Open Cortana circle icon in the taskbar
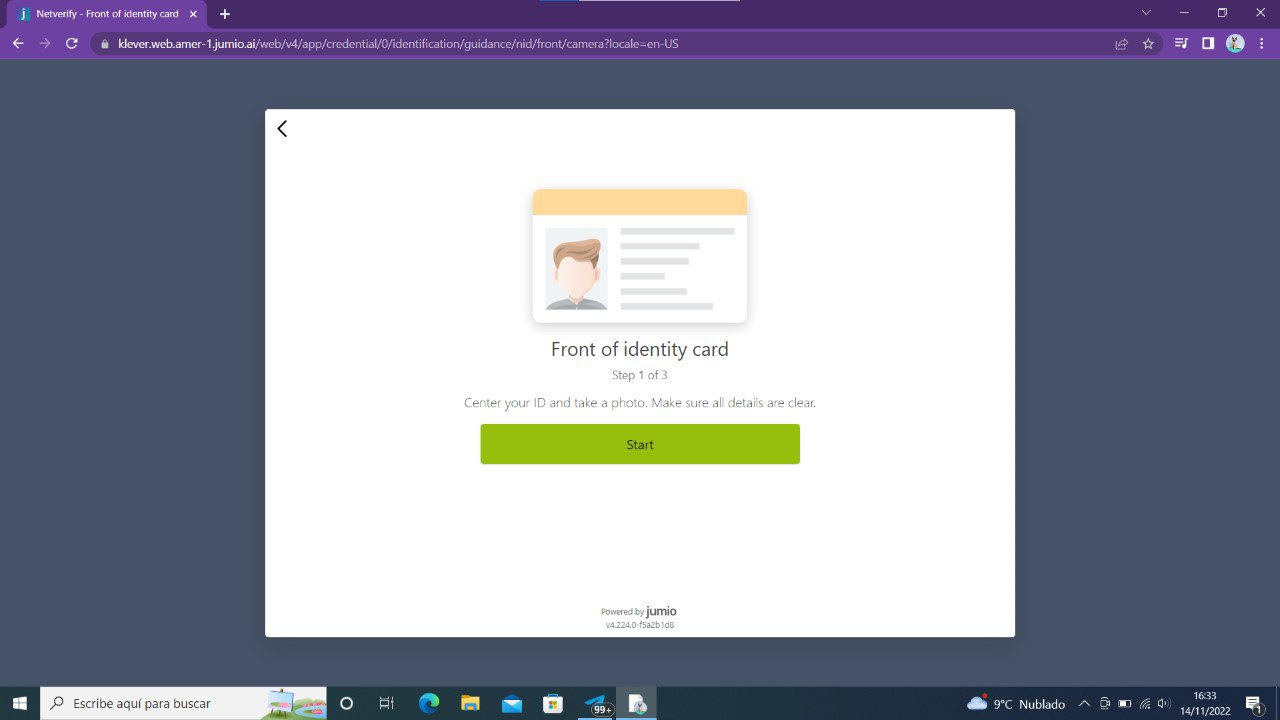1280x720 pixels. point(346,704)
